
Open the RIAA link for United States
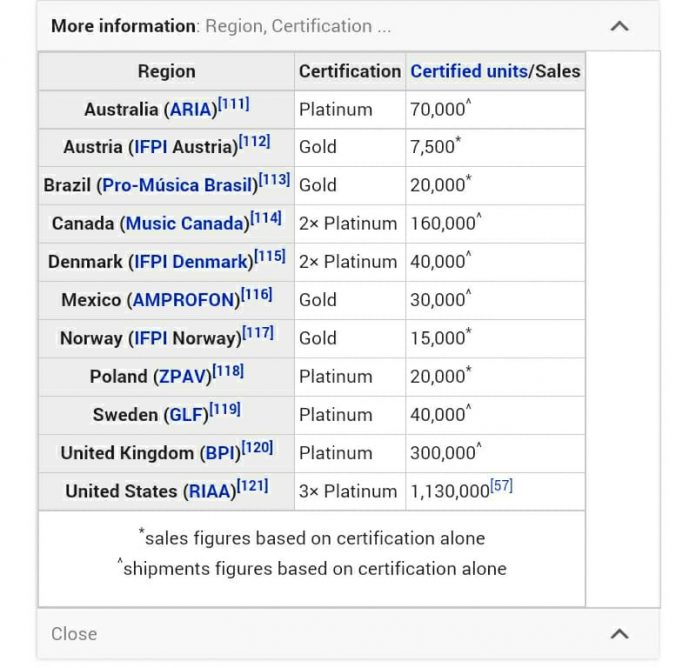[209, 492]
